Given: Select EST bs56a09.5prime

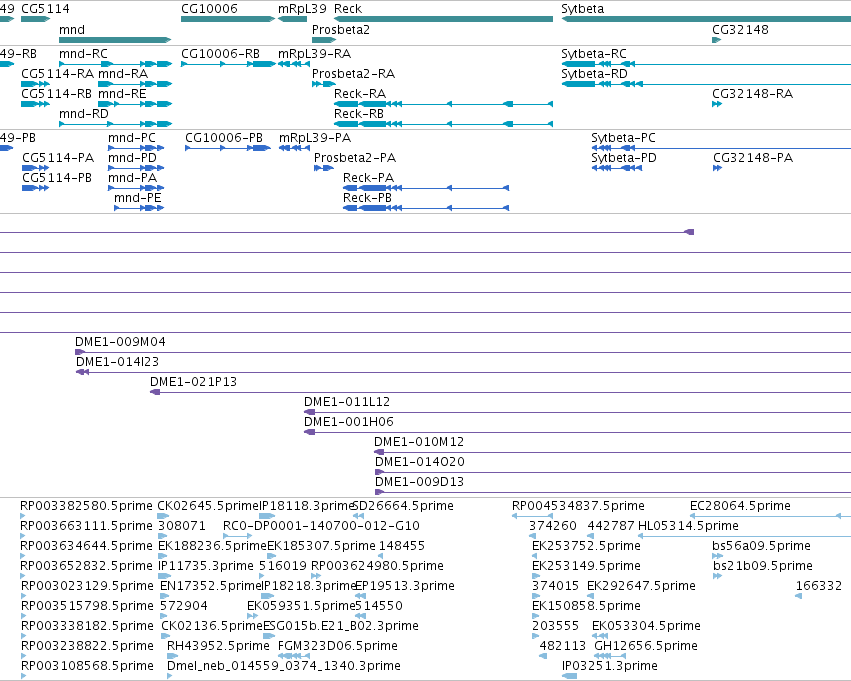Looking at the screenshot, I should pyautogui.click(x=761, y=546).
